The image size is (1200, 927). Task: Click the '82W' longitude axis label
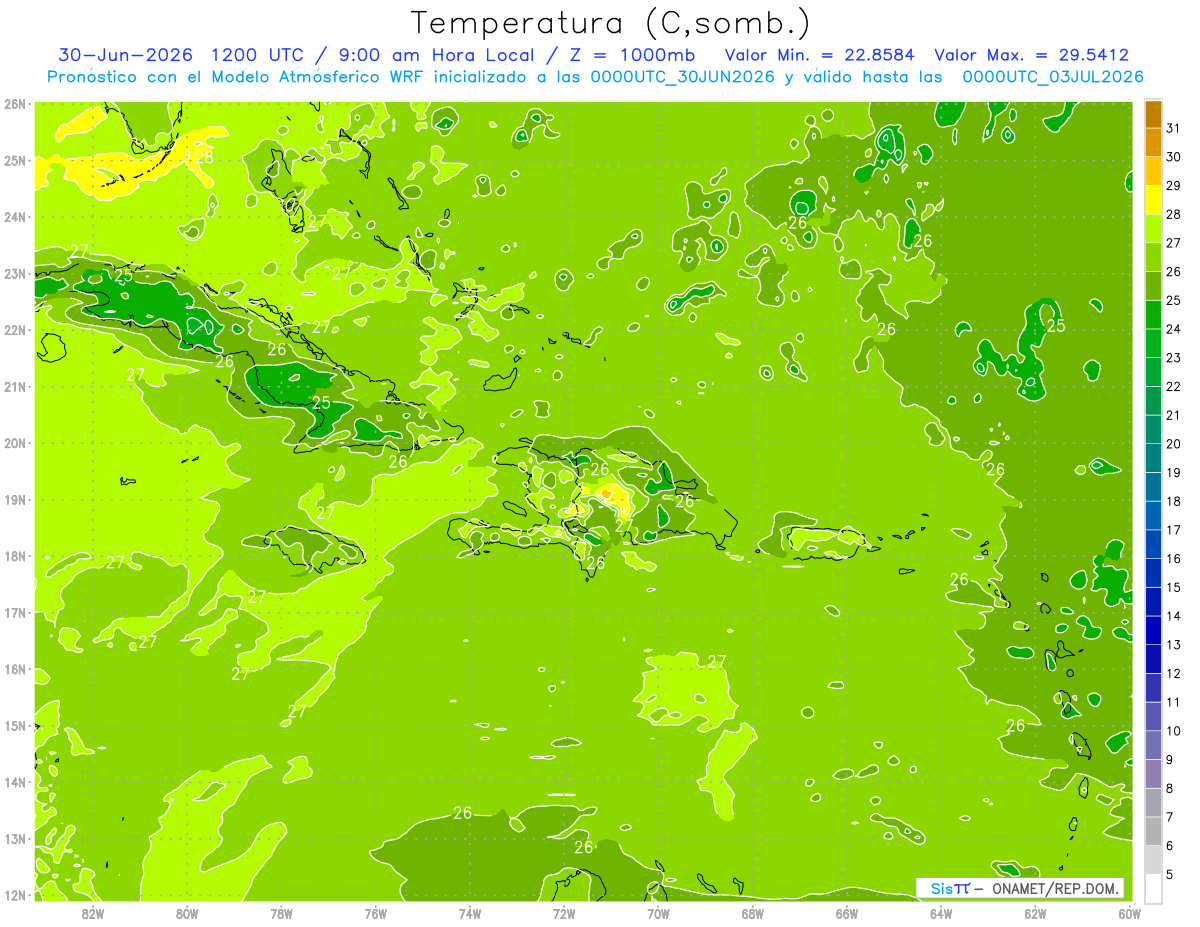[93, 913]
